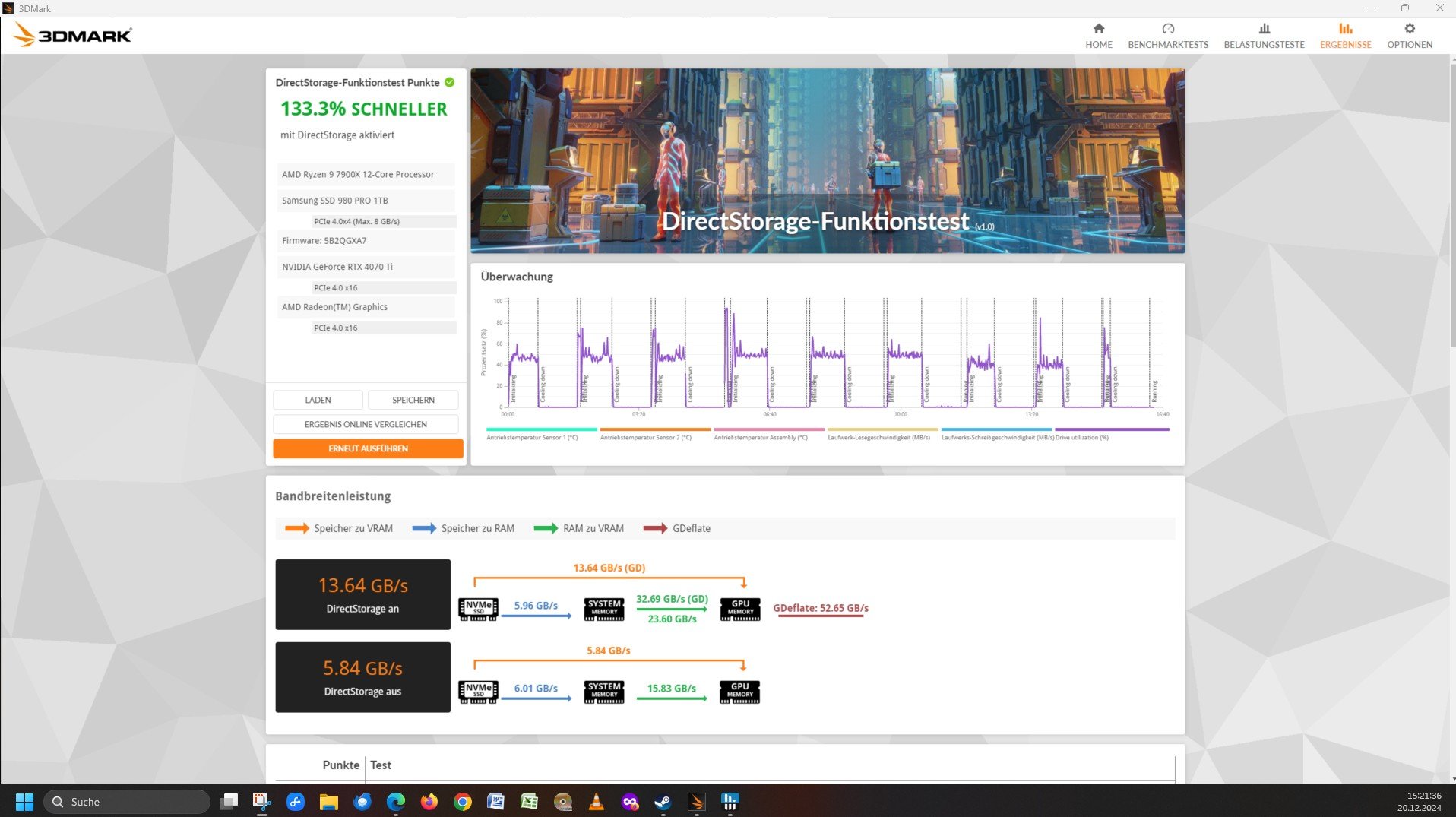Viewport: 1456px width, 817px height.
Task: Click the taskbar clock and date
Action: pyautogui.click(x=1418, y=801)
